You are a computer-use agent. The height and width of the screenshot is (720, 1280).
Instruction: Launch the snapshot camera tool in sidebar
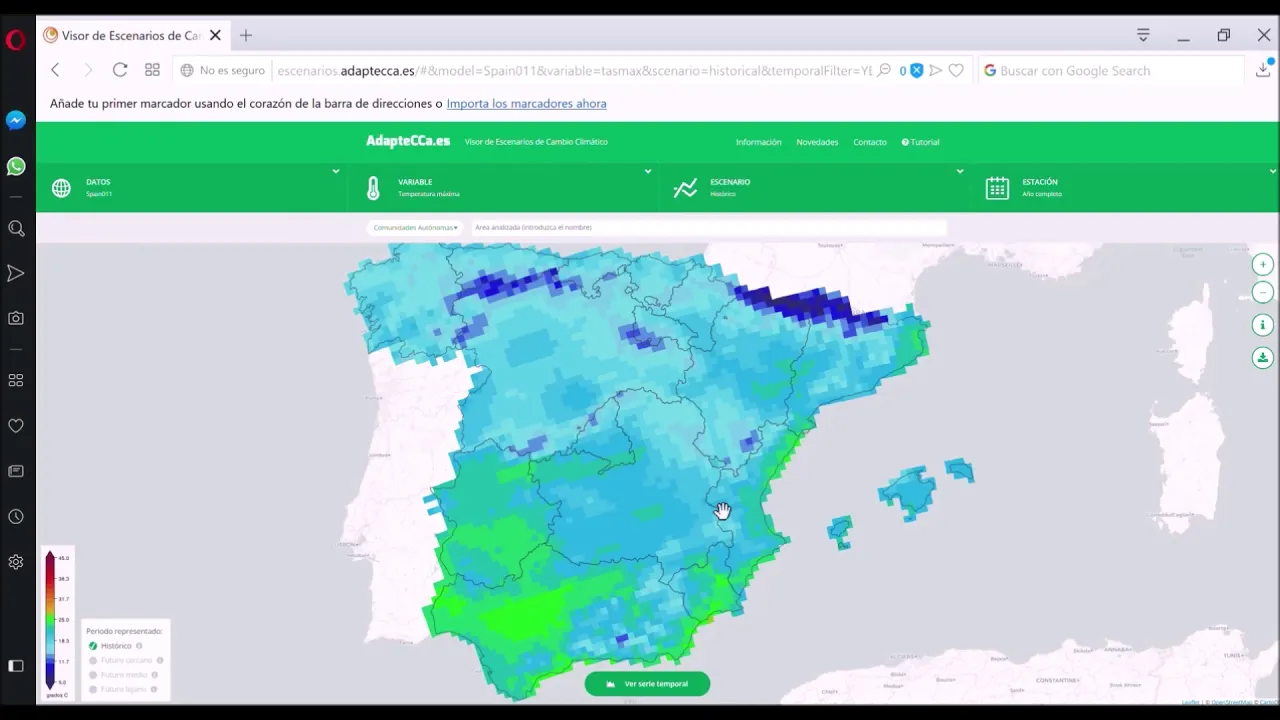pos(16,318)
